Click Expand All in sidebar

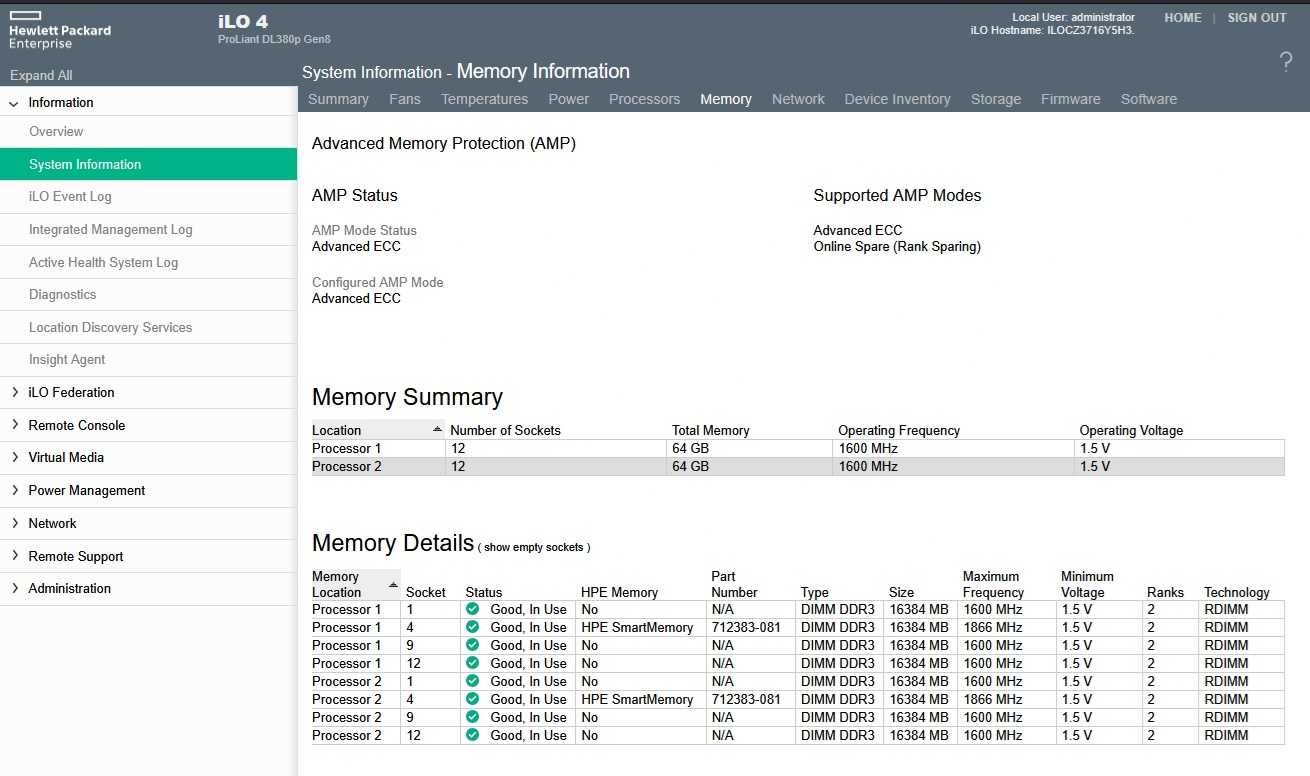tap(41, 75)
